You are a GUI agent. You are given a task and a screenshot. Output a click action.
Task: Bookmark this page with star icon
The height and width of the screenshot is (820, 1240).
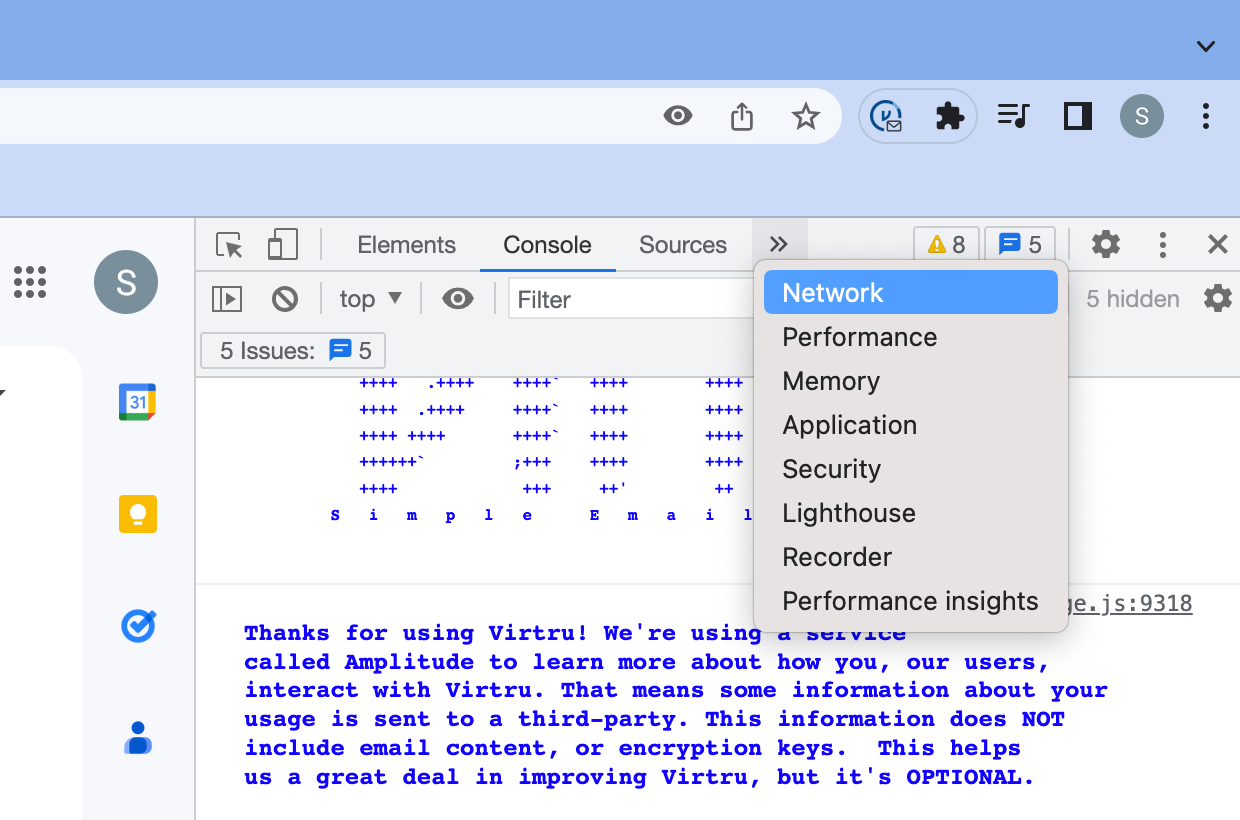806,116
